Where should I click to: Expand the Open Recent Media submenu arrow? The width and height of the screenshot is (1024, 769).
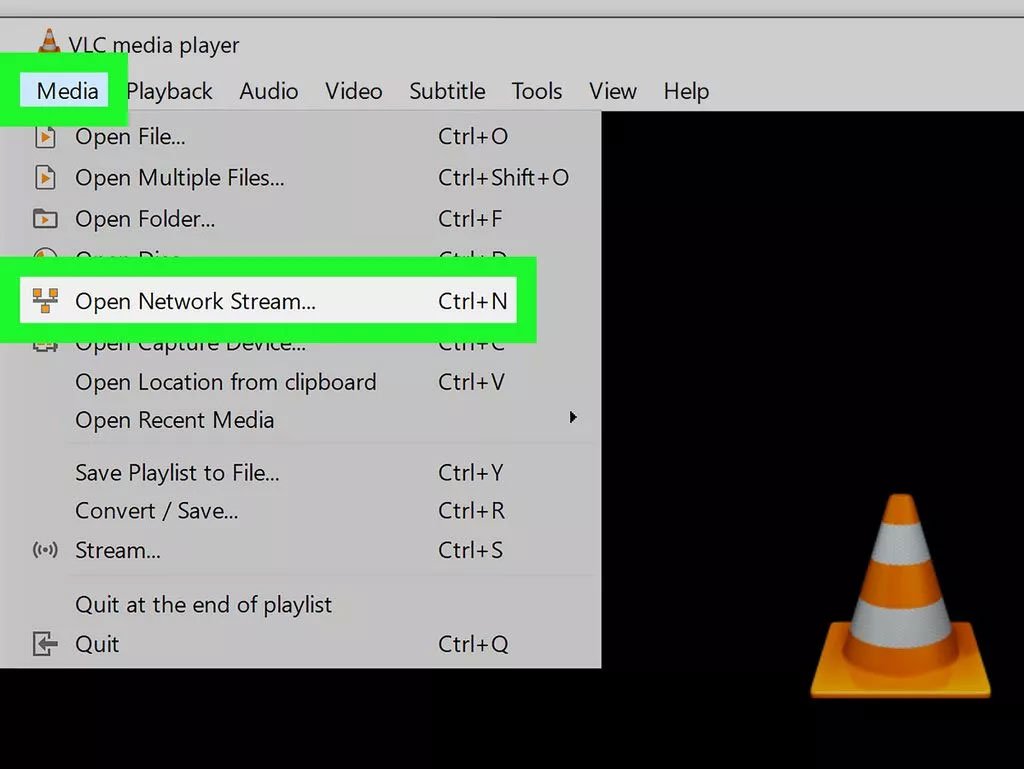(573, 417)
